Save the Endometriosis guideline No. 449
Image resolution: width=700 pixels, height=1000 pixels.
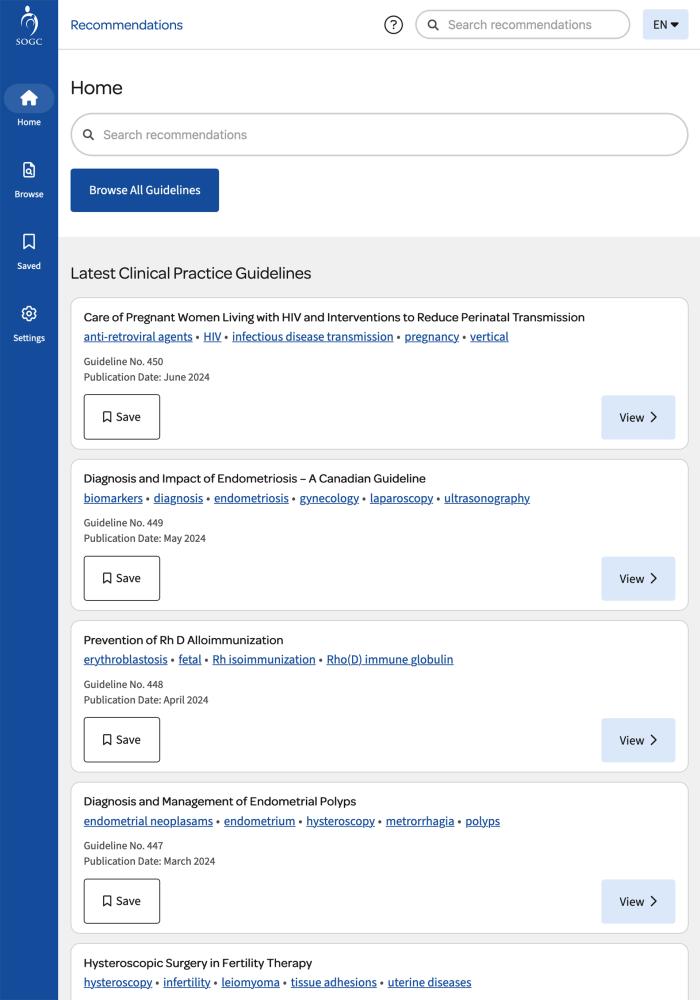point(122,578)
